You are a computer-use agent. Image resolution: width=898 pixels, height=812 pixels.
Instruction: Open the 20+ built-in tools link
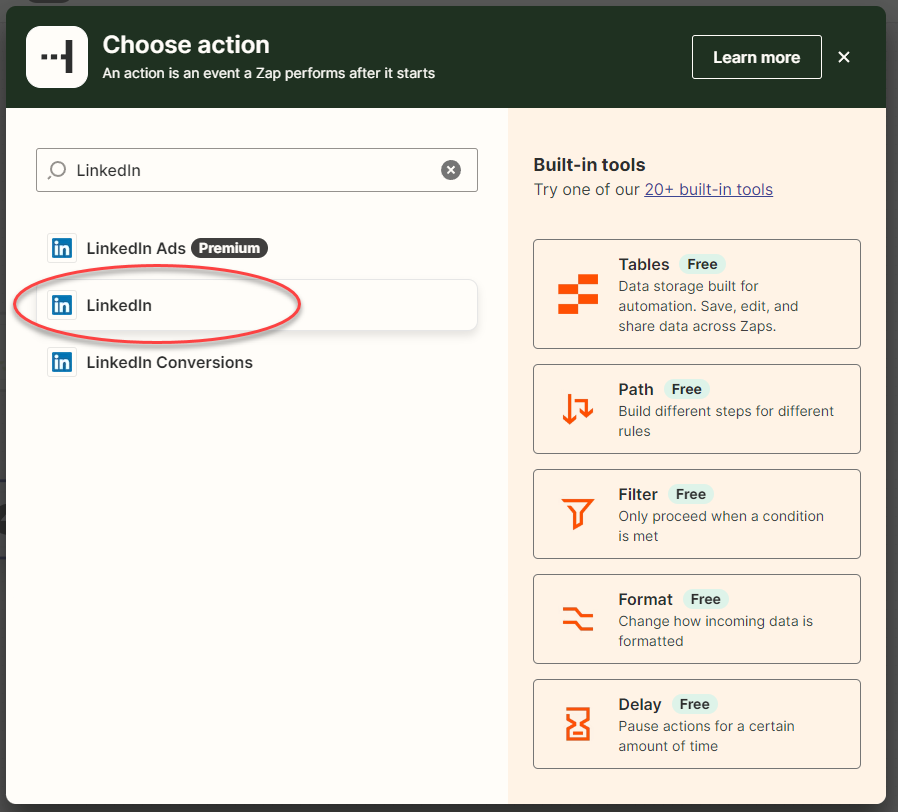(708, 190)
